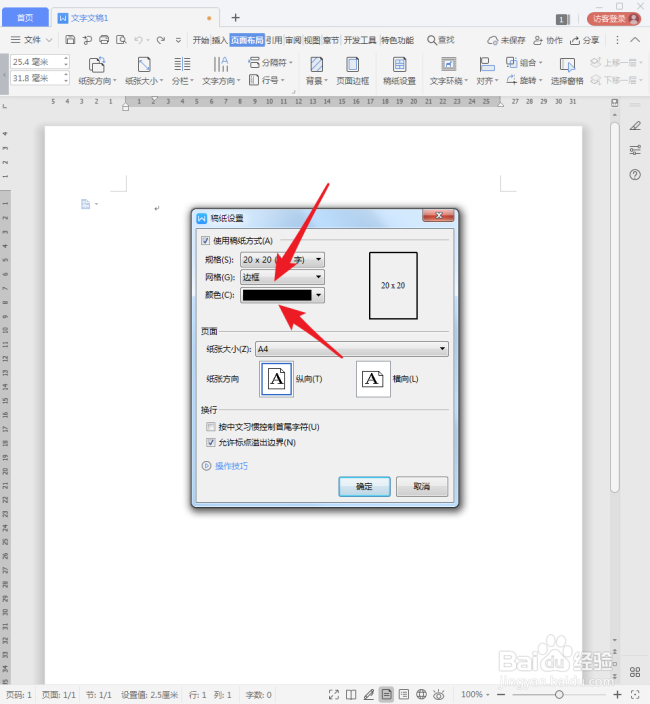Open the 规格 20 x 20 dropdown
Screen dimensions: 650x704
[x=282, y=260]
